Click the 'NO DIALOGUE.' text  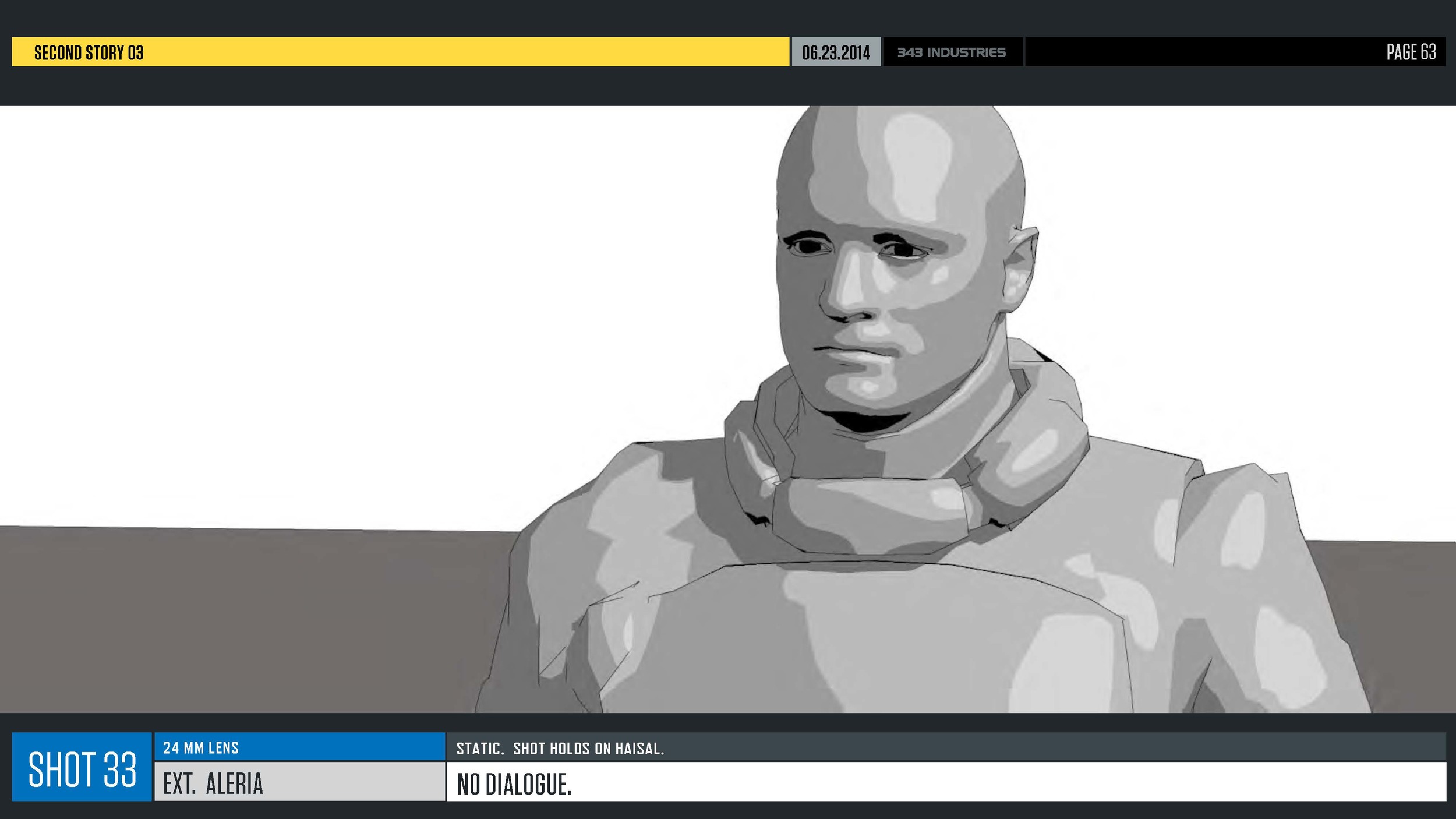point(514,784)
